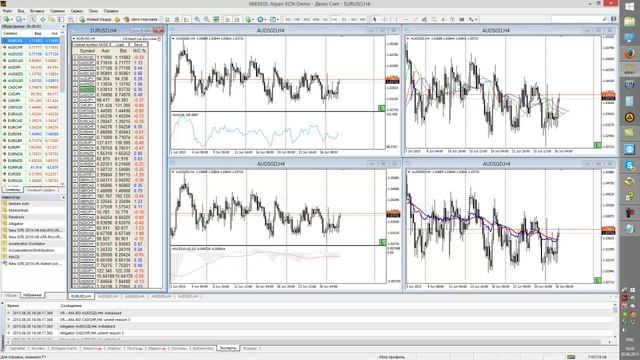Click the Save button in symbol panel

tap(138, 44)
